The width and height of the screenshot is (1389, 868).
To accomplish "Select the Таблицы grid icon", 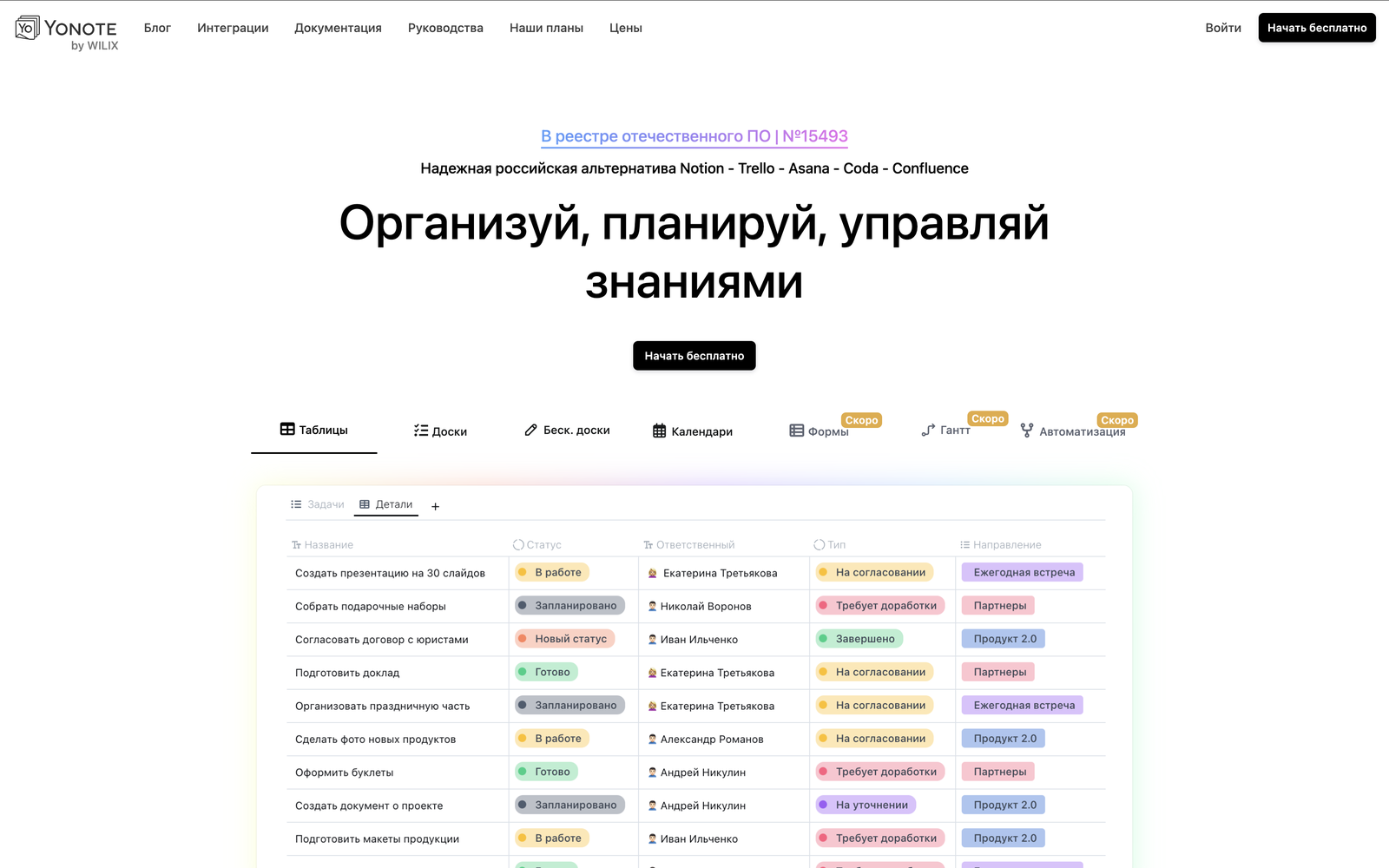I will point(286,430).
